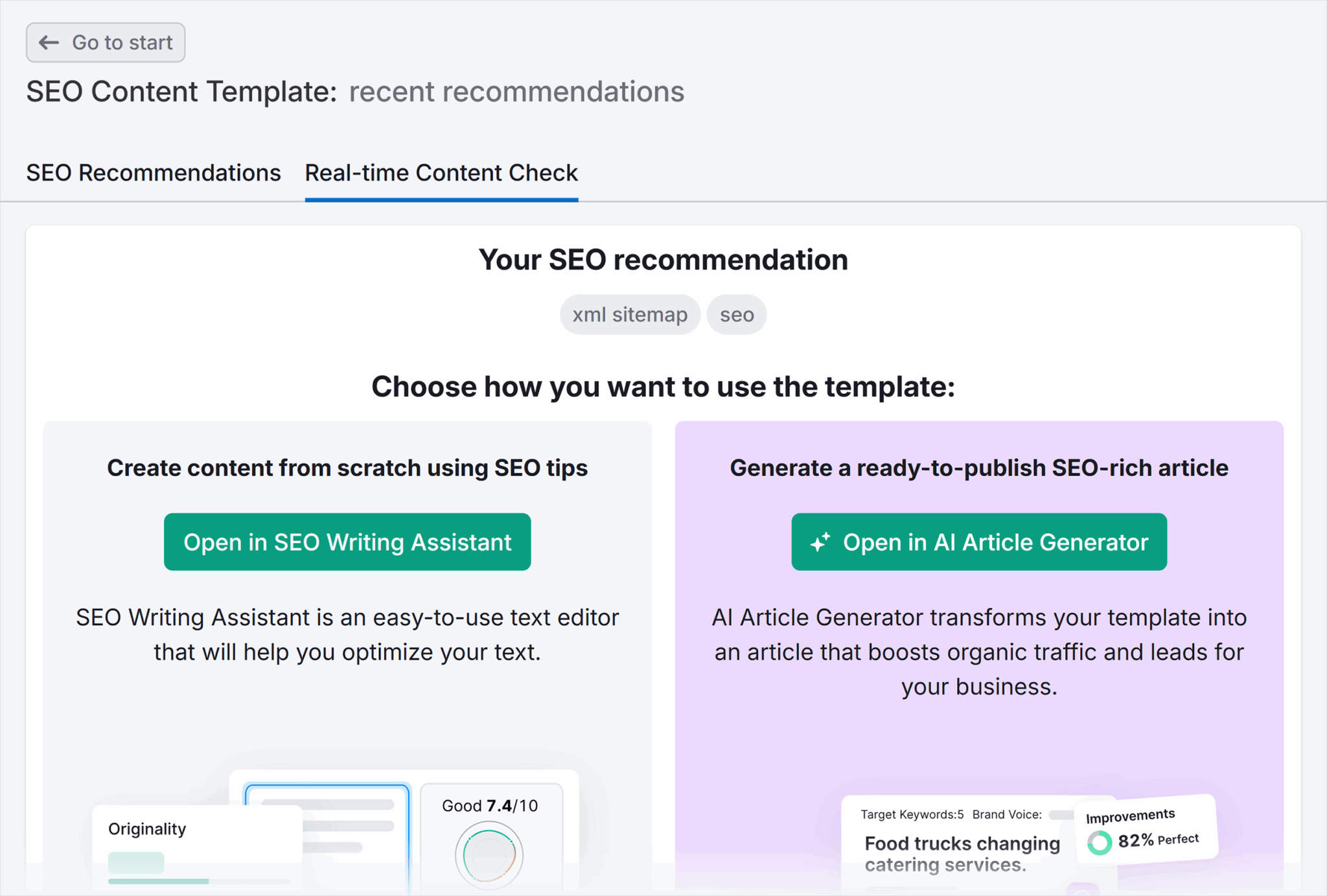The height and width of the screenshot is (896, 1327).
Task: Click the 'Improvements 82% Perfect' badge
Action: coord(1145,830)
